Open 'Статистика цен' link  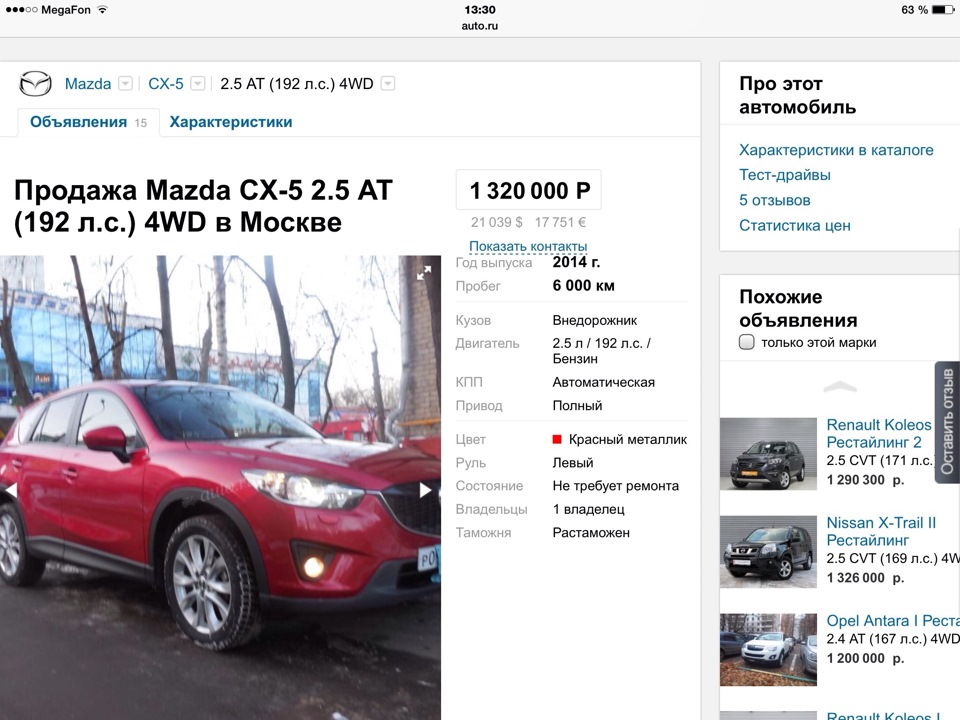(x=795, y=225)
